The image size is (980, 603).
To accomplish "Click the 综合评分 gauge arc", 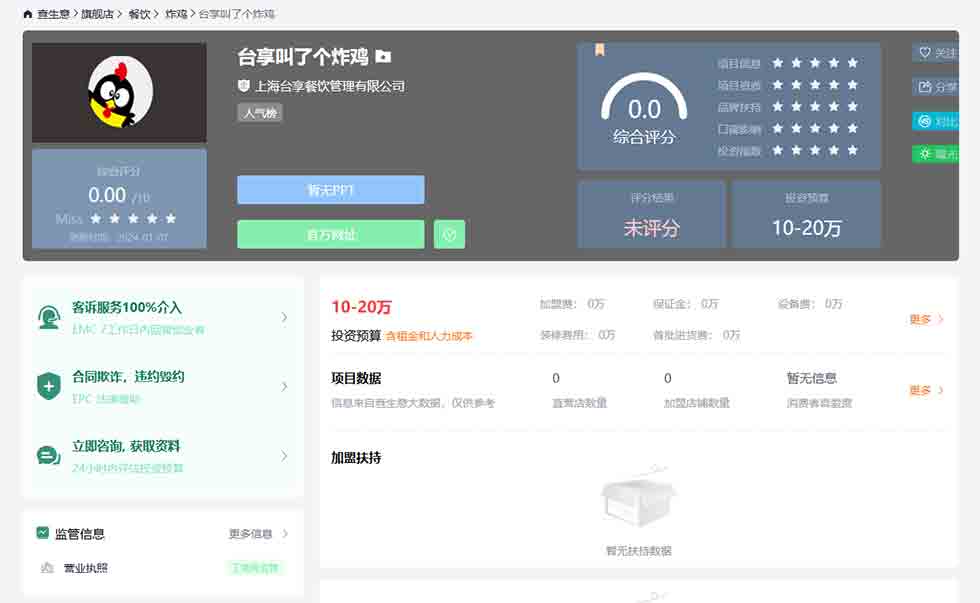I will [644, 92].
